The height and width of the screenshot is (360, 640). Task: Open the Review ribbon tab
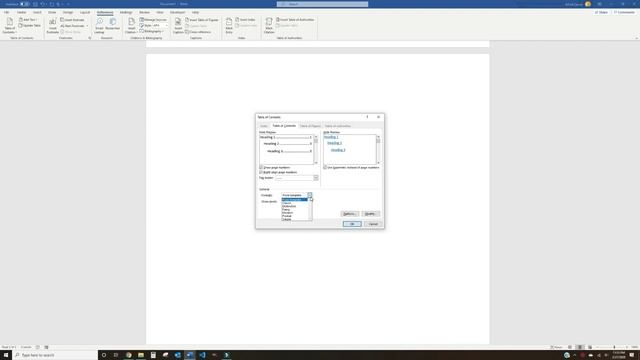(144, 12)
